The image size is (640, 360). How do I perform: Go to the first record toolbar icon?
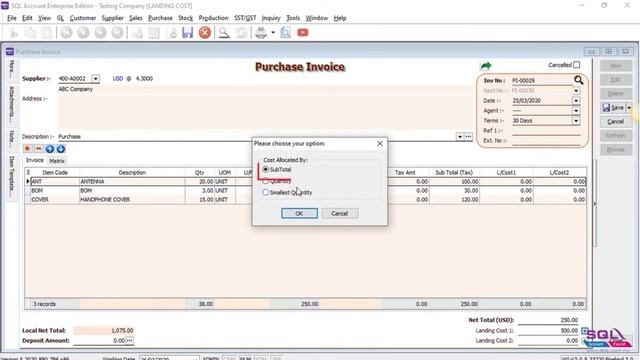click(67, 33)
